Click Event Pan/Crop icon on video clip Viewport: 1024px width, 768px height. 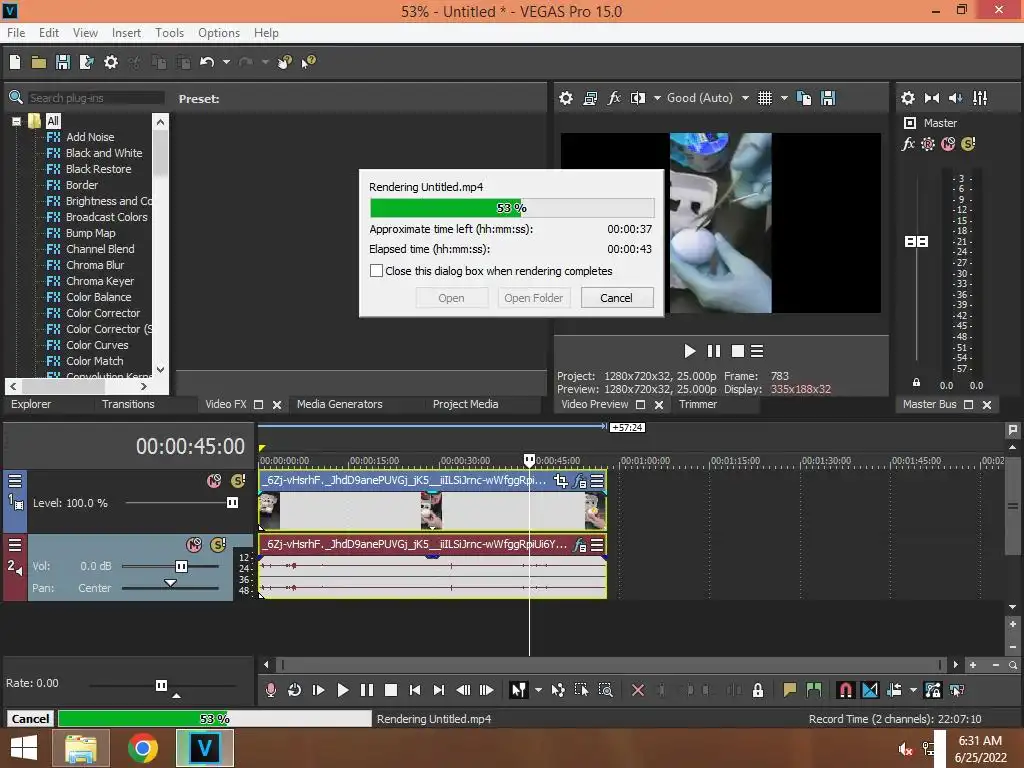(560, 481)
